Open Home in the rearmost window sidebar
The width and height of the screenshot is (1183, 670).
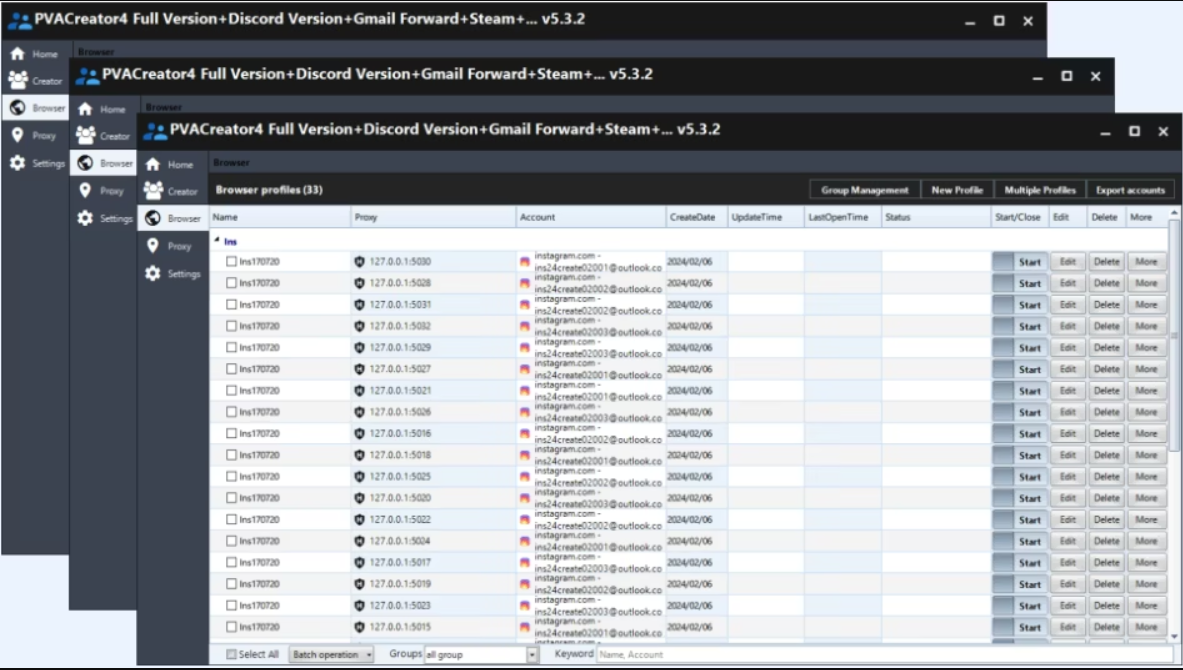(x=35, y=54)
